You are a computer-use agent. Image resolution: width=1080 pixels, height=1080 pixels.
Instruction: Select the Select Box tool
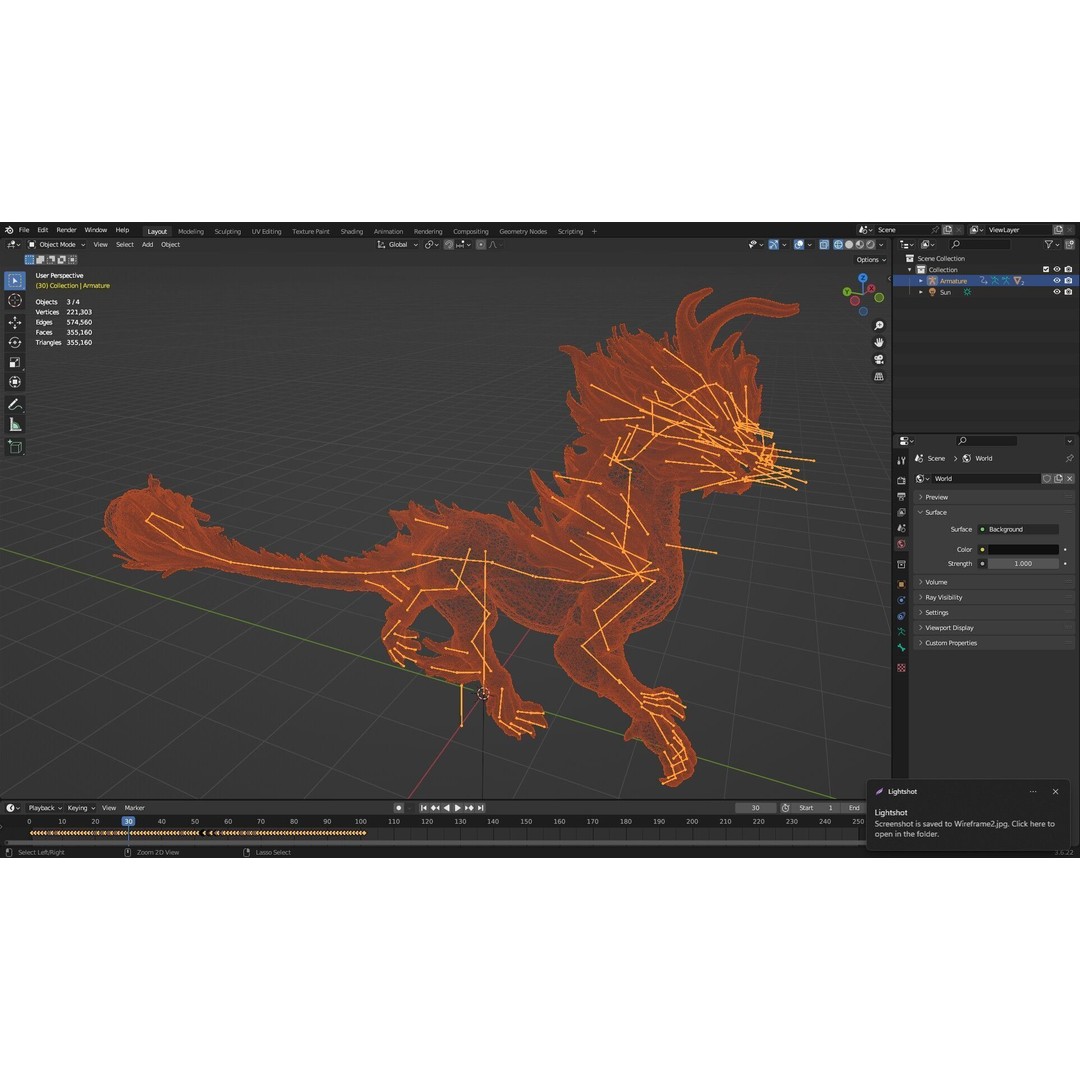coord(14,280)
